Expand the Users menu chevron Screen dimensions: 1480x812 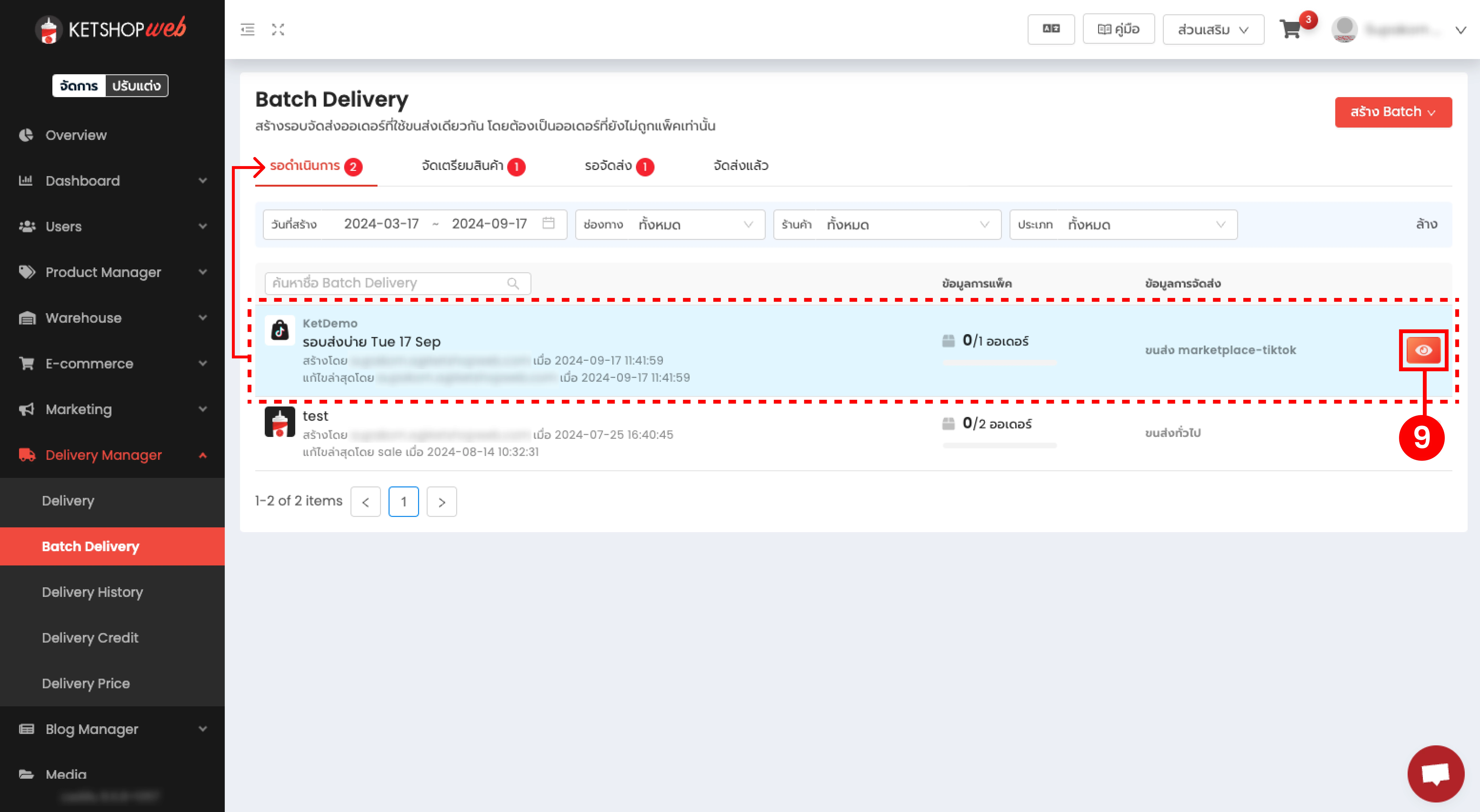click(x=203, y=226)
